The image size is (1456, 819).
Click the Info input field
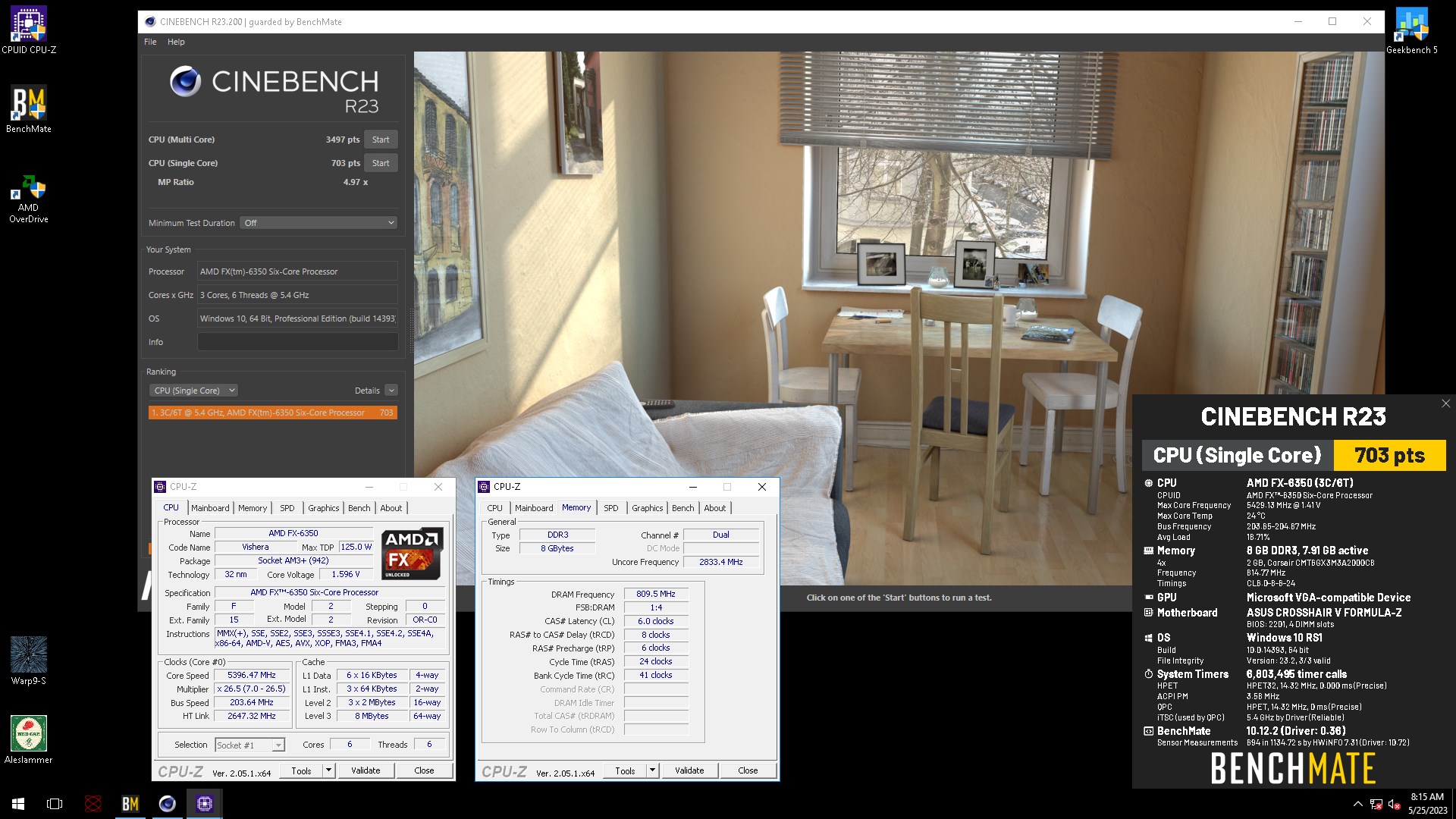(297, 342)
